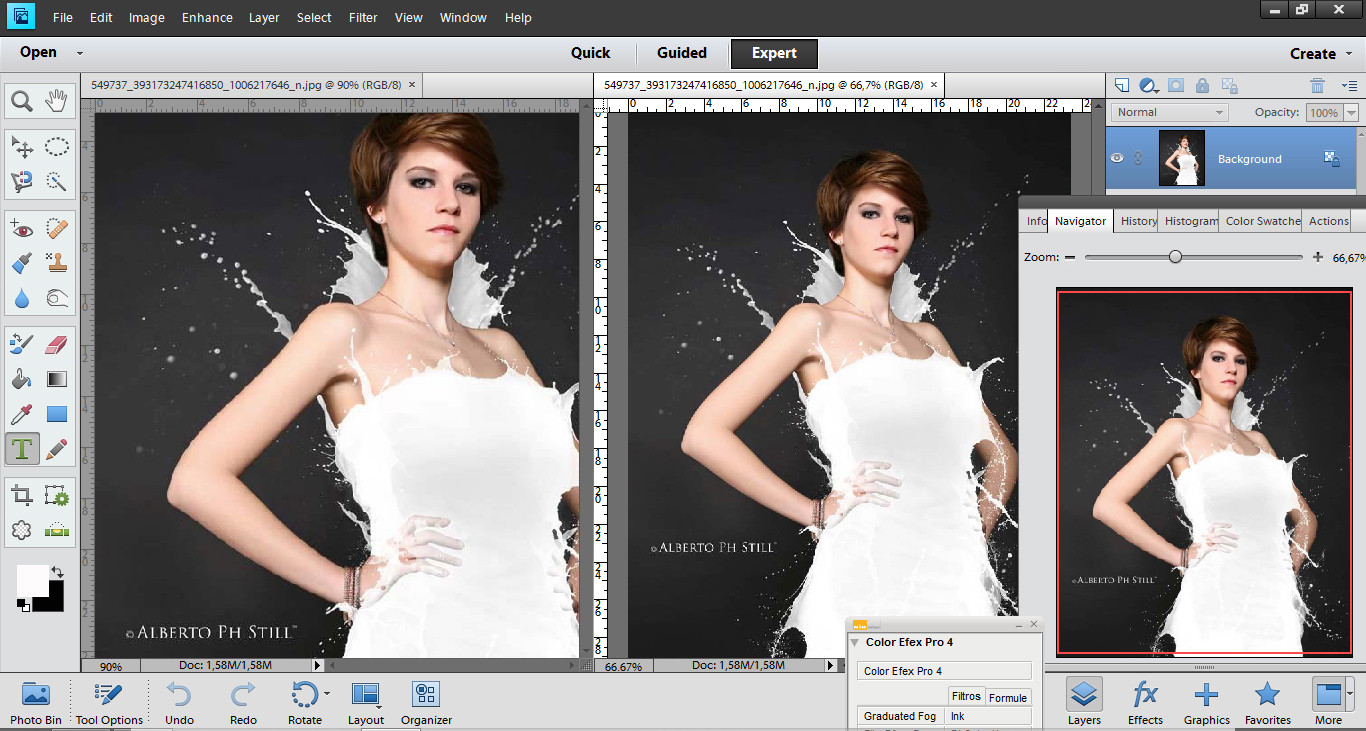Select the Hand tool
Screen dimensions: 1366x731
click(57, 100)
